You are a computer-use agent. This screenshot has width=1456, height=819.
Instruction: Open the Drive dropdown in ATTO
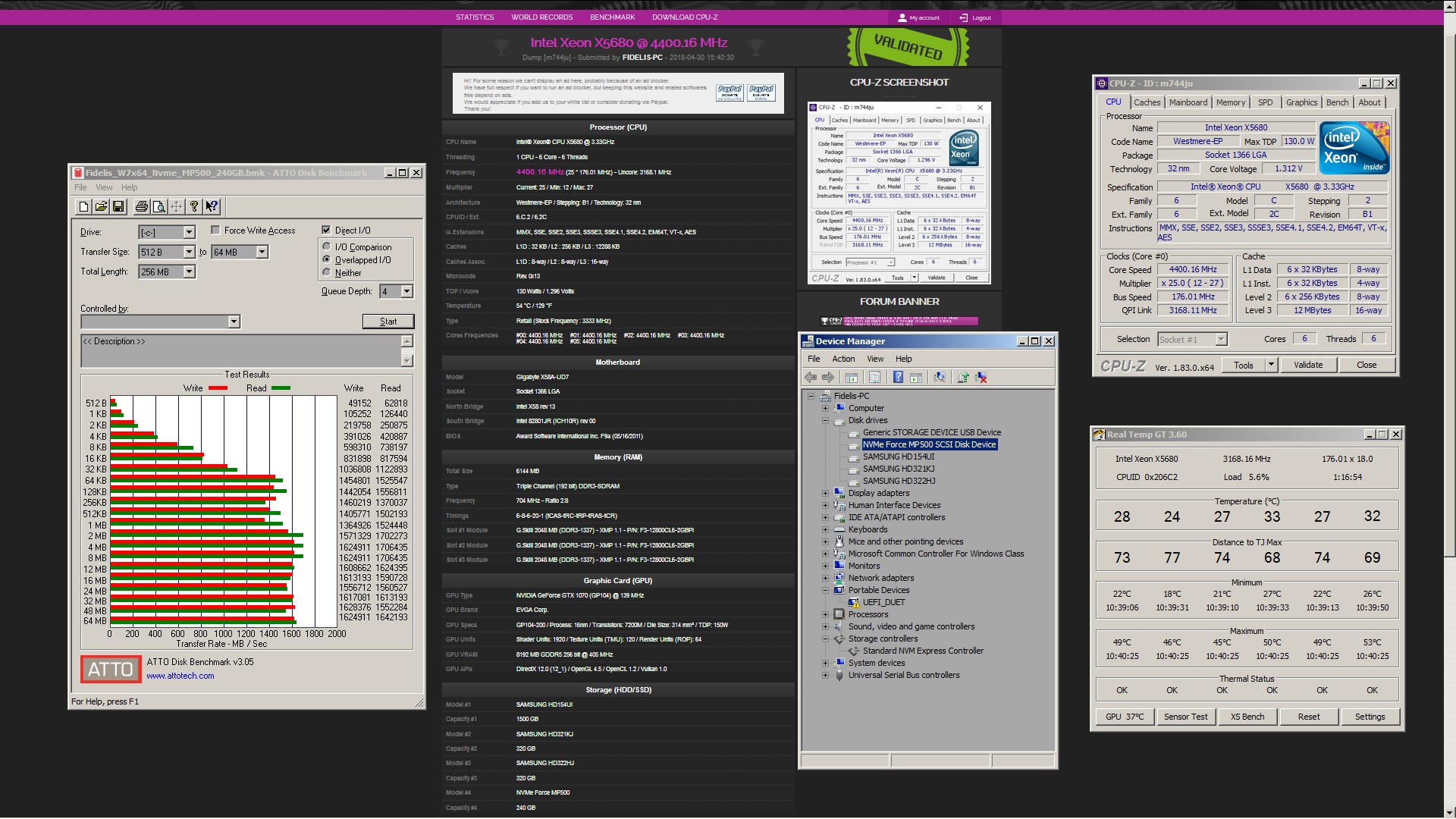click(x=190, y=232)
